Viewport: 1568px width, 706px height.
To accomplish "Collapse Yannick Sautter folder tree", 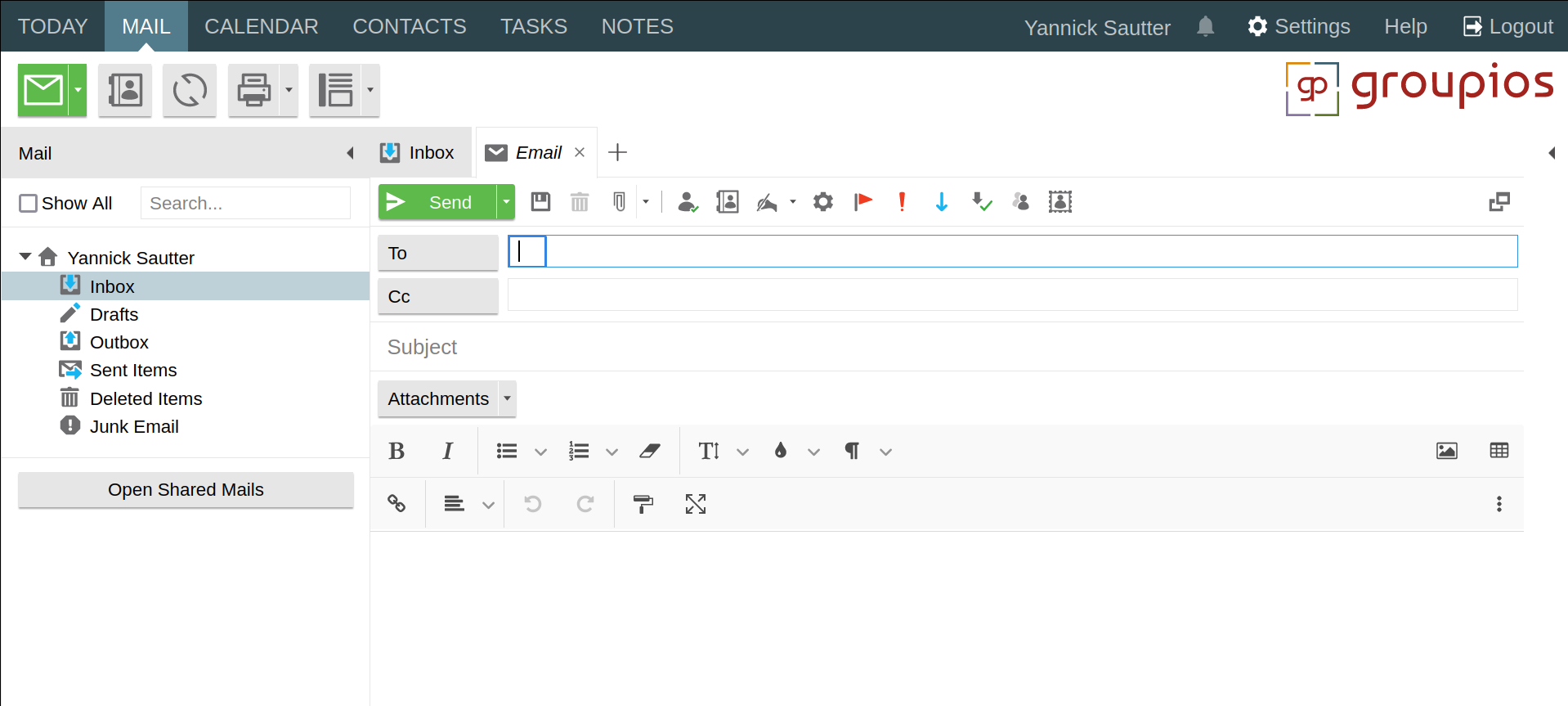I will tap(25, 257).
